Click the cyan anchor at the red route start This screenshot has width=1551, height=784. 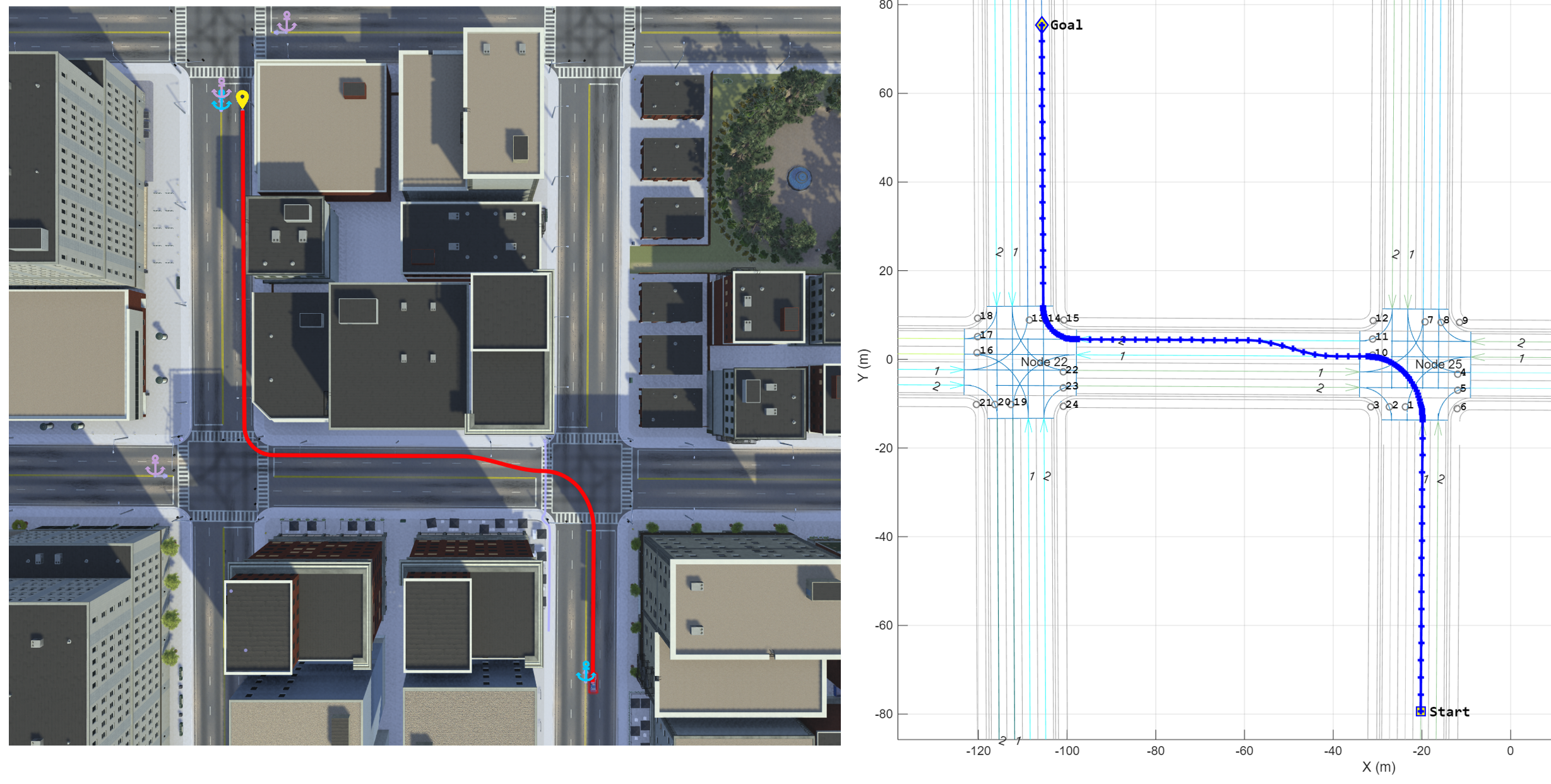click(586, 672)
